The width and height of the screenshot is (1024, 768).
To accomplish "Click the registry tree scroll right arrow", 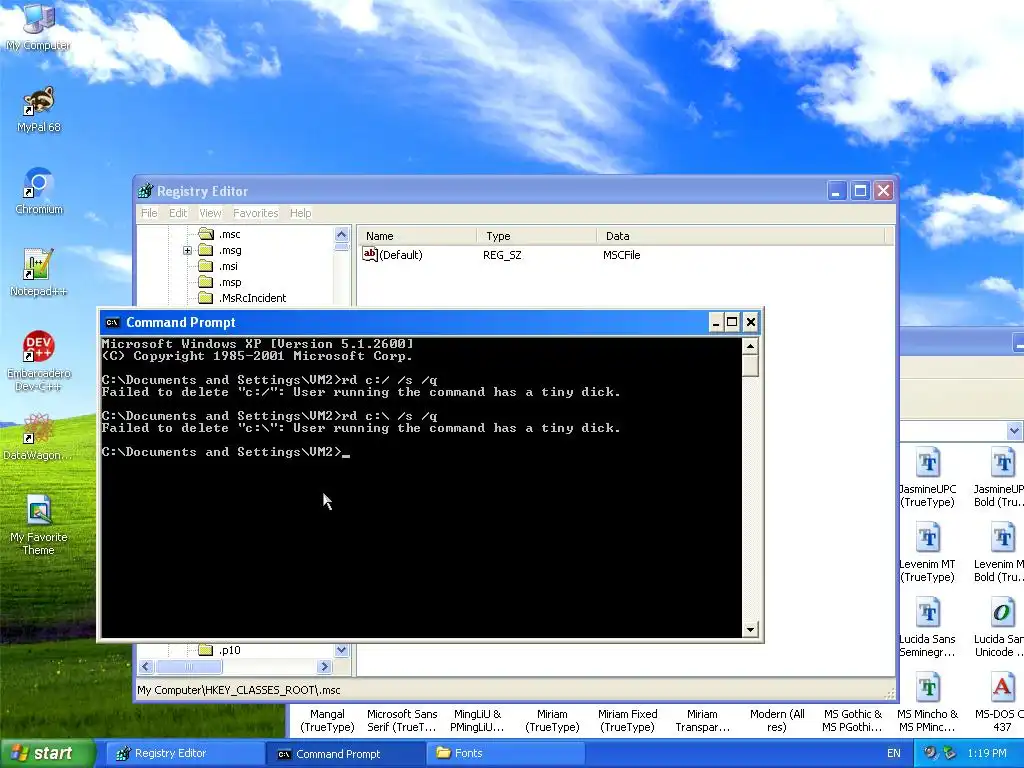I will pos(324,667).
